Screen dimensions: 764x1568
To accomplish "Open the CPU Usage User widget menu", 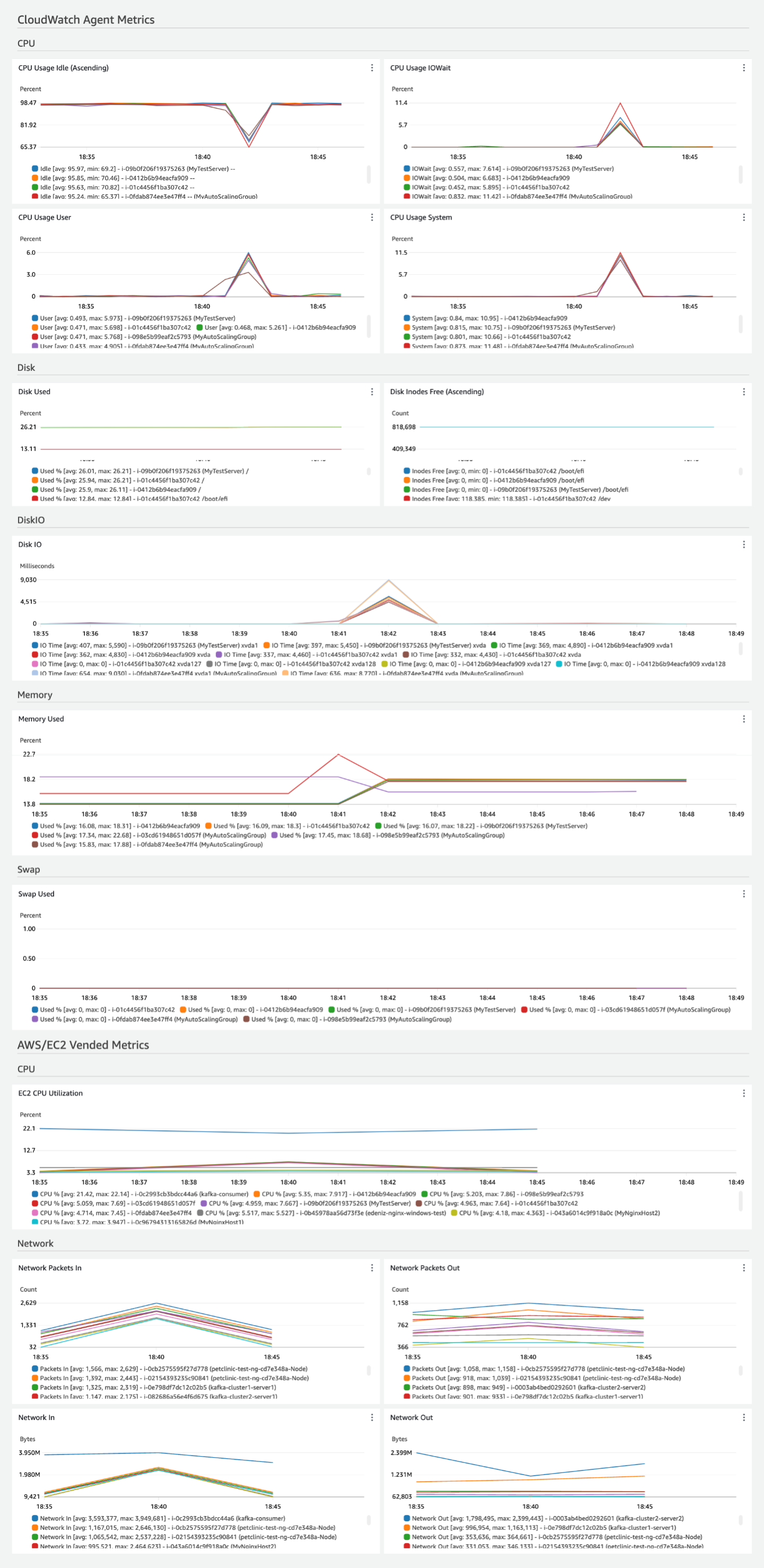I will (372, 218).
